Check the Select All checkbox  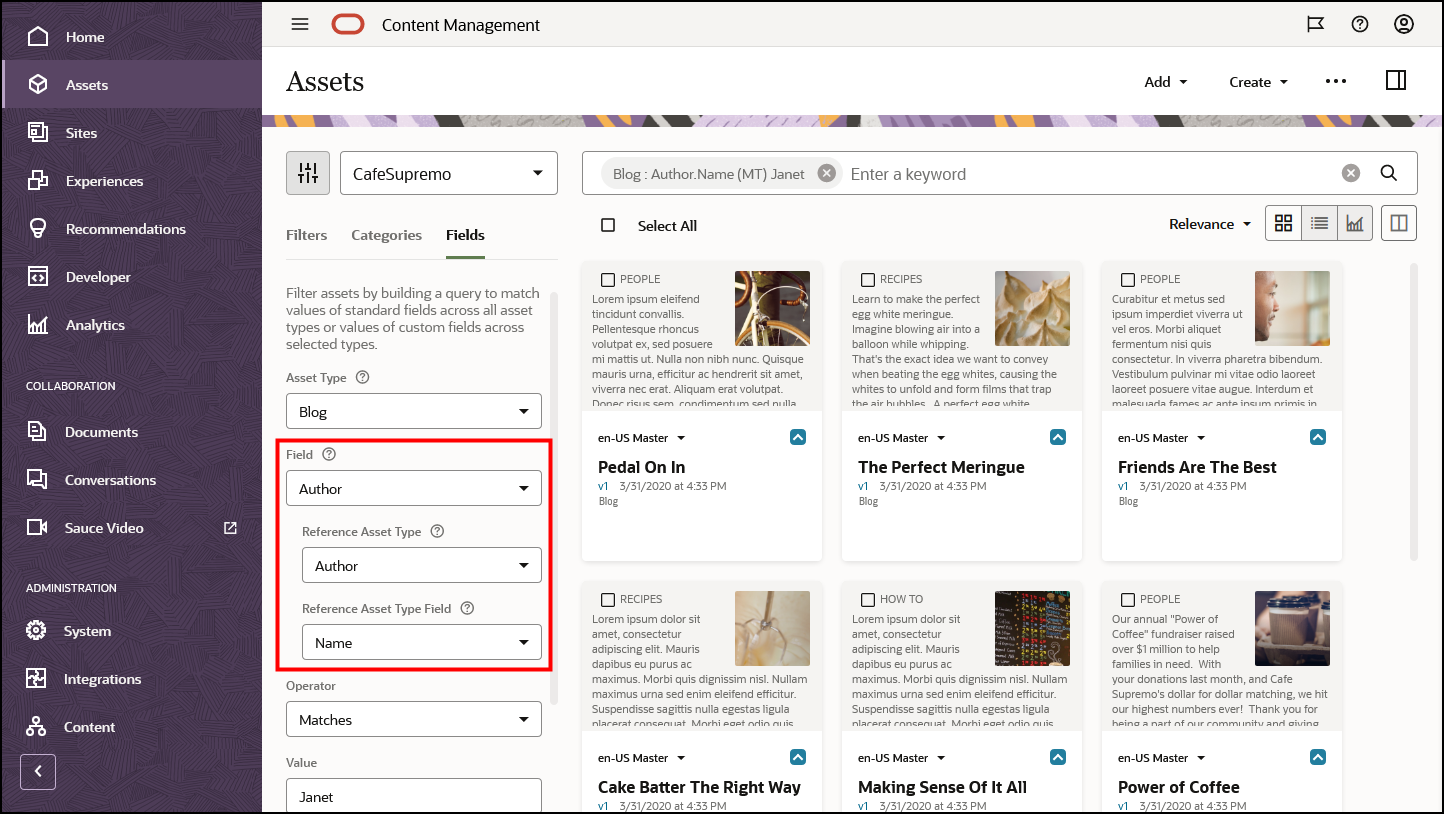pos(608,225)
